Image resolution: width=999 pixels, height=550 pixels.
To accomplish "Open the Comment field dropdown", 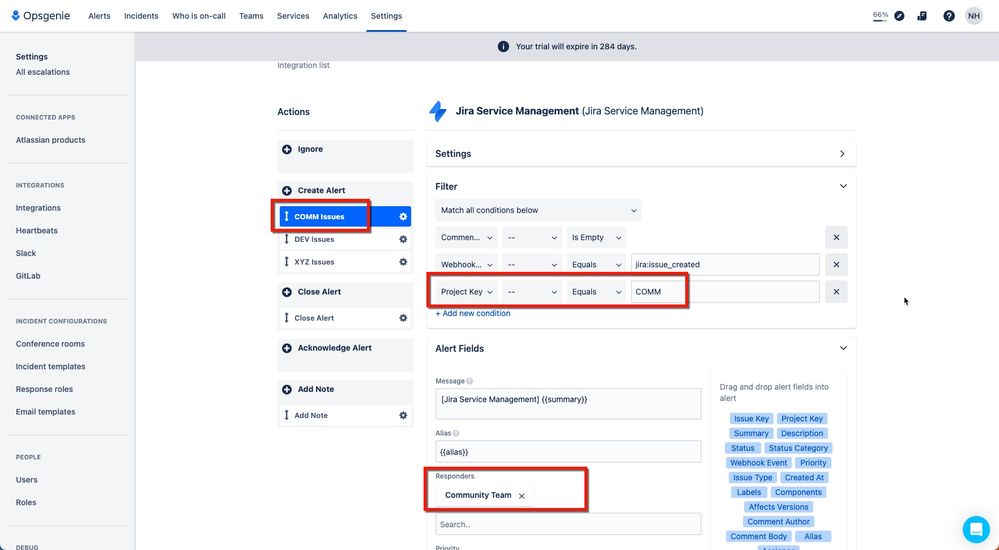I will (466, 237).
